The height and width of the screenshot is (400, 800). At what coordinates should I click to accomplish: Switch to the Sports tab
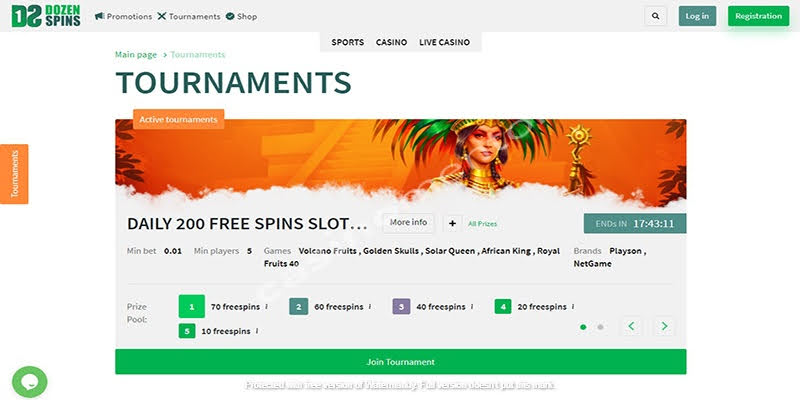[x=347, y=42]
